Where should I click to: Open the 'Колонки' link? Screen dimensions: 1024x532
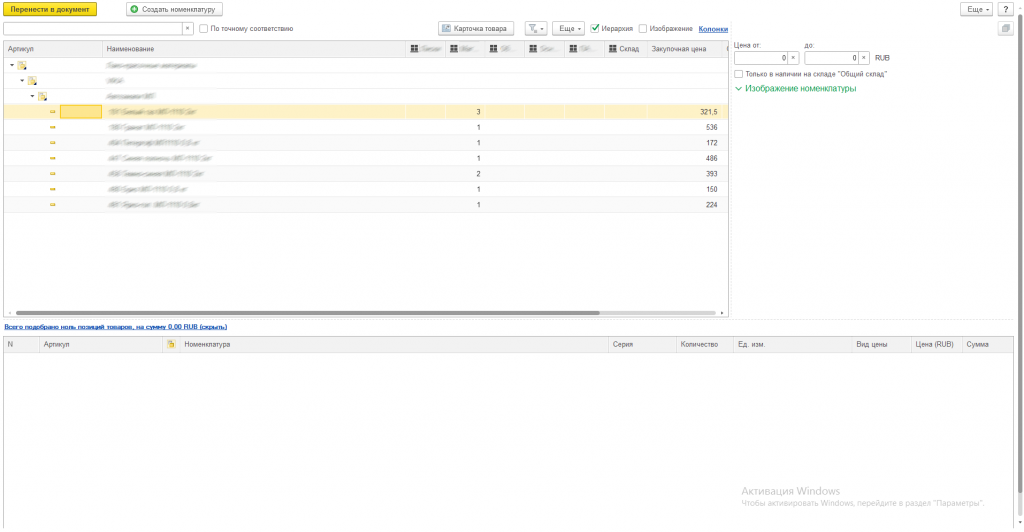point(713,29)
